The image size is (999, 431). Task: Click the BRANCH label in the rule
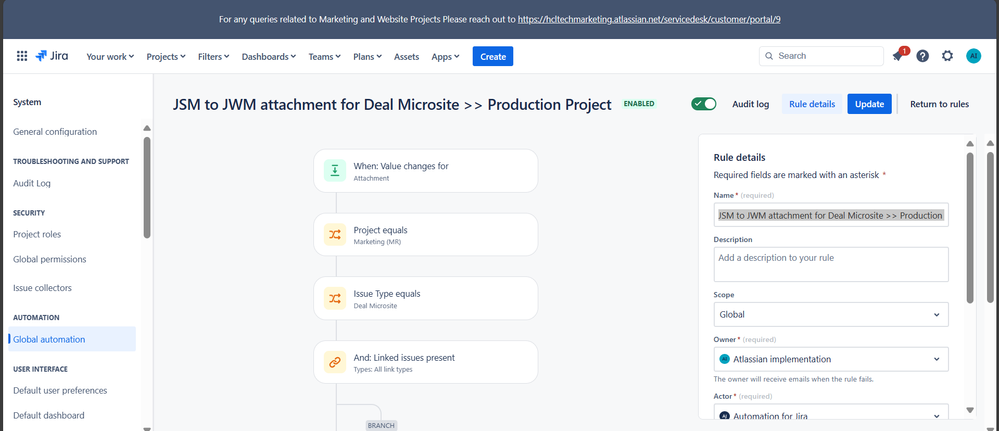(381, 425)
